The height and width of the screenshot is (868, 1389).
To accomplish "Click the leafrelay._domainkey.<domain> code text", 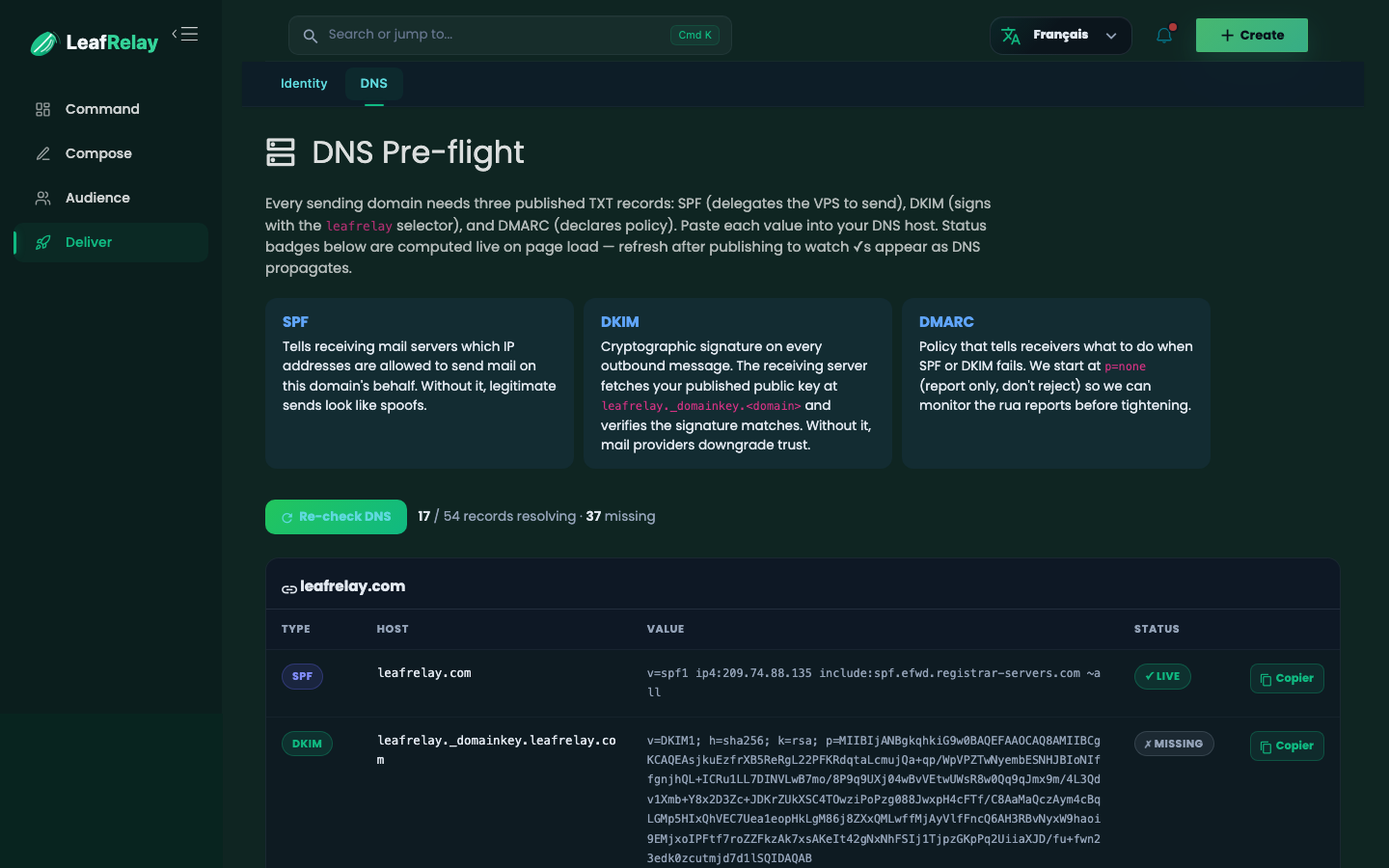I will click(x=700, y=406).
